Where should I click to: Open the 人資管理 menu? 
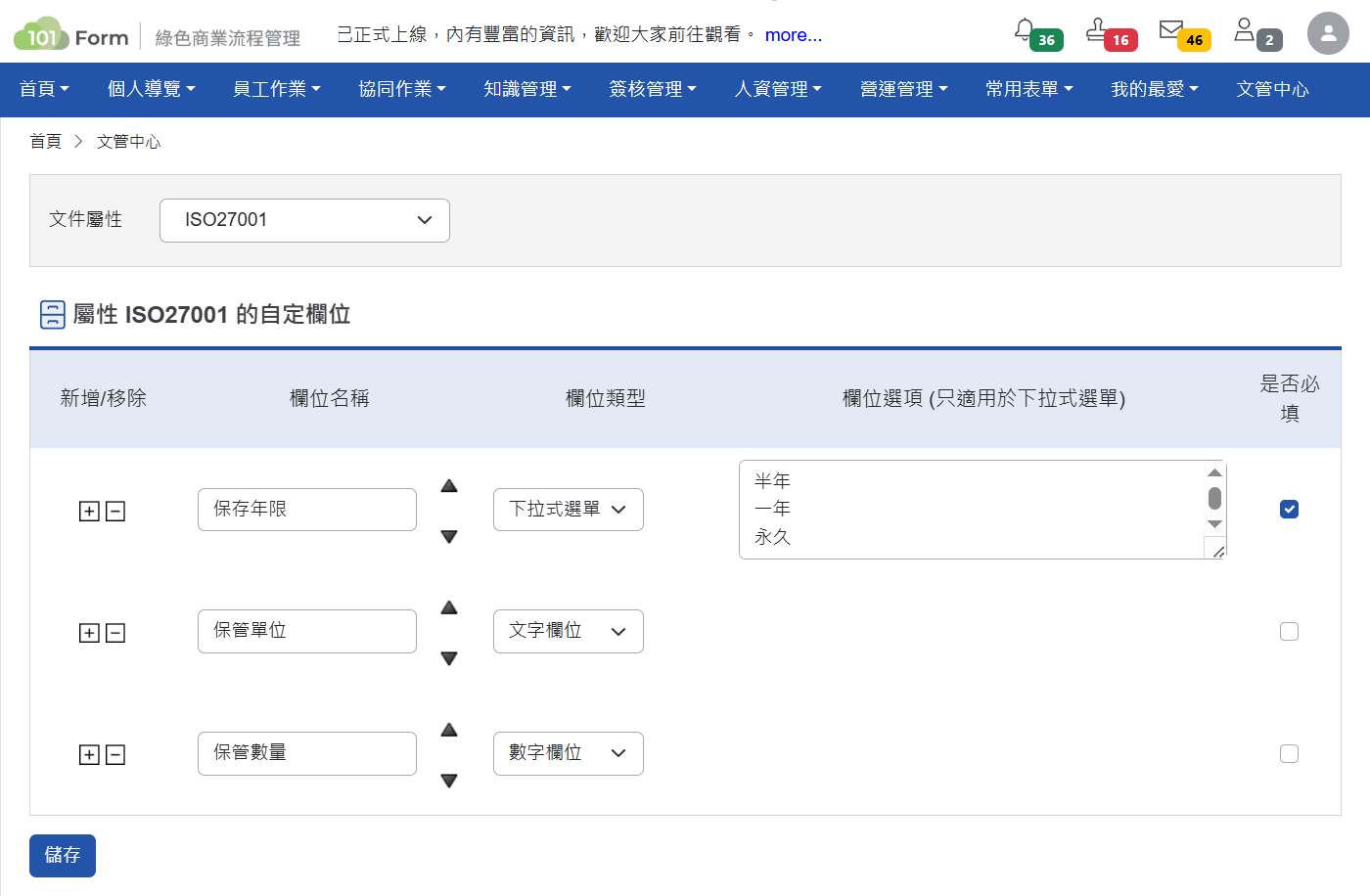point(778,89)
